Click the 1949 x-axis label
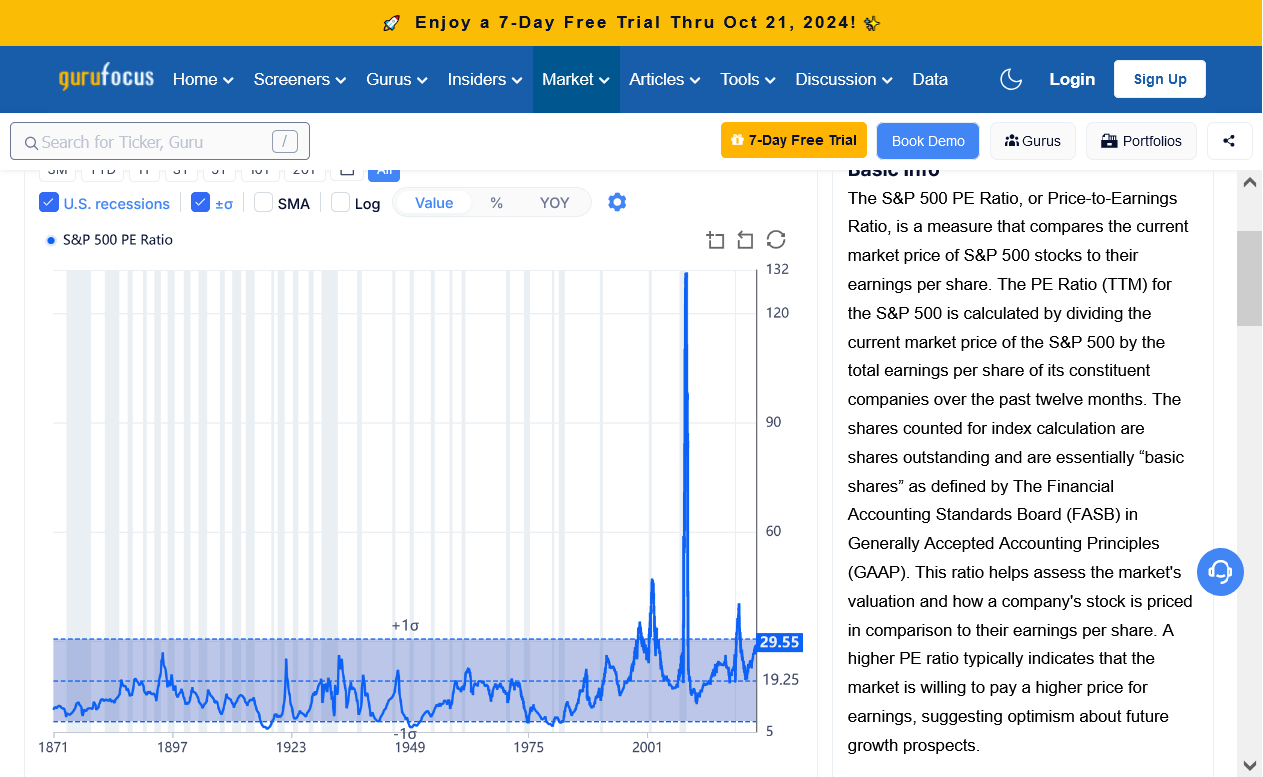The width and height of the screenshot is (1263, 777). [x=409, y=748]
